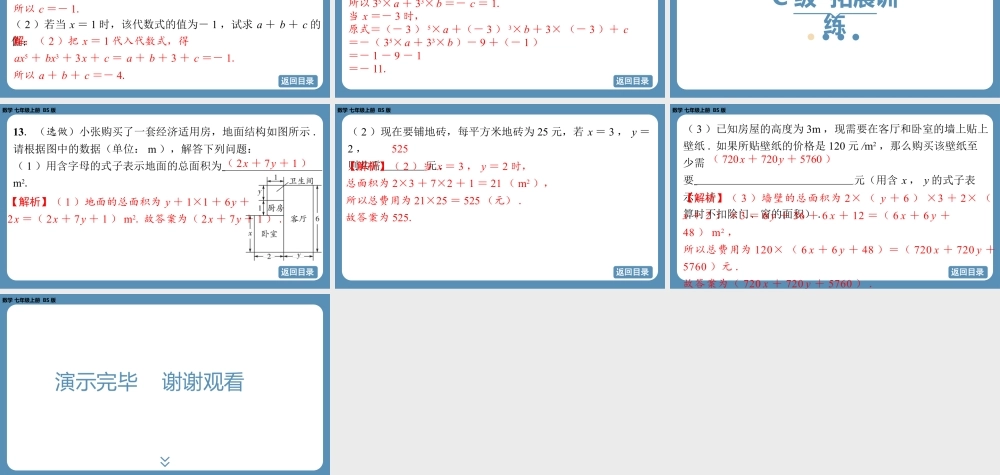Click the 卧室 room in the floor plan
The image size is (1000, 475).
(x=268, y=233)
